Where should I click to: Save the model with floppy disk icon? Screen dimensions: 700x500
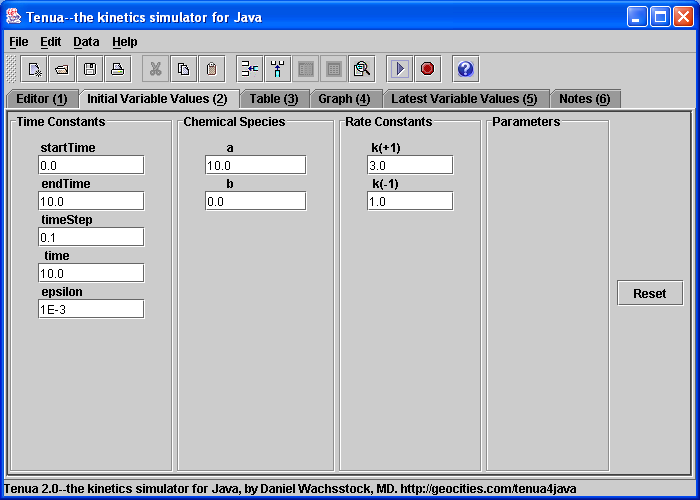(x=90, y=69)
